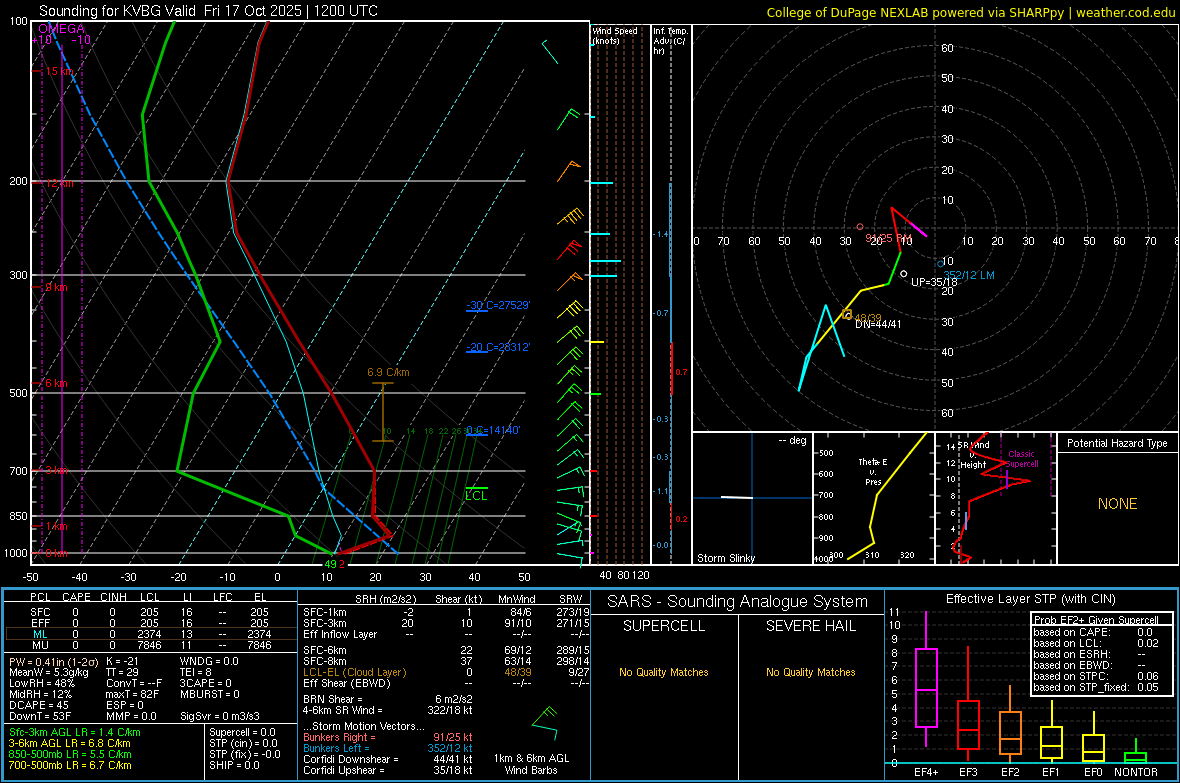The image size is (1180, 783).
Task: Click the 'based on STPC:' probability row
Action: click(x=1096, y=676)
